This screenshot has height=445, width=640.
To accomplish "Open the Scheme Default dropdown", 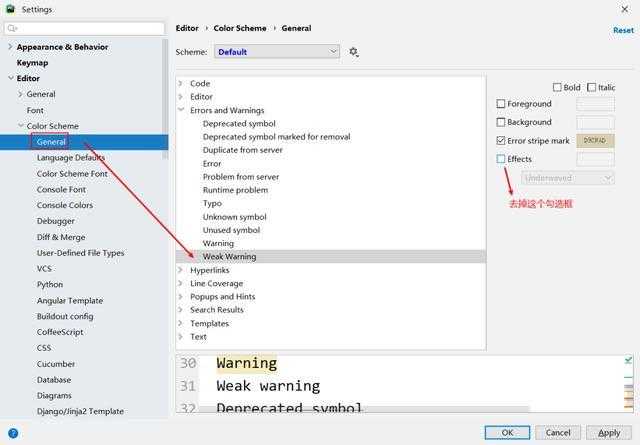I will tap(277, 52).
